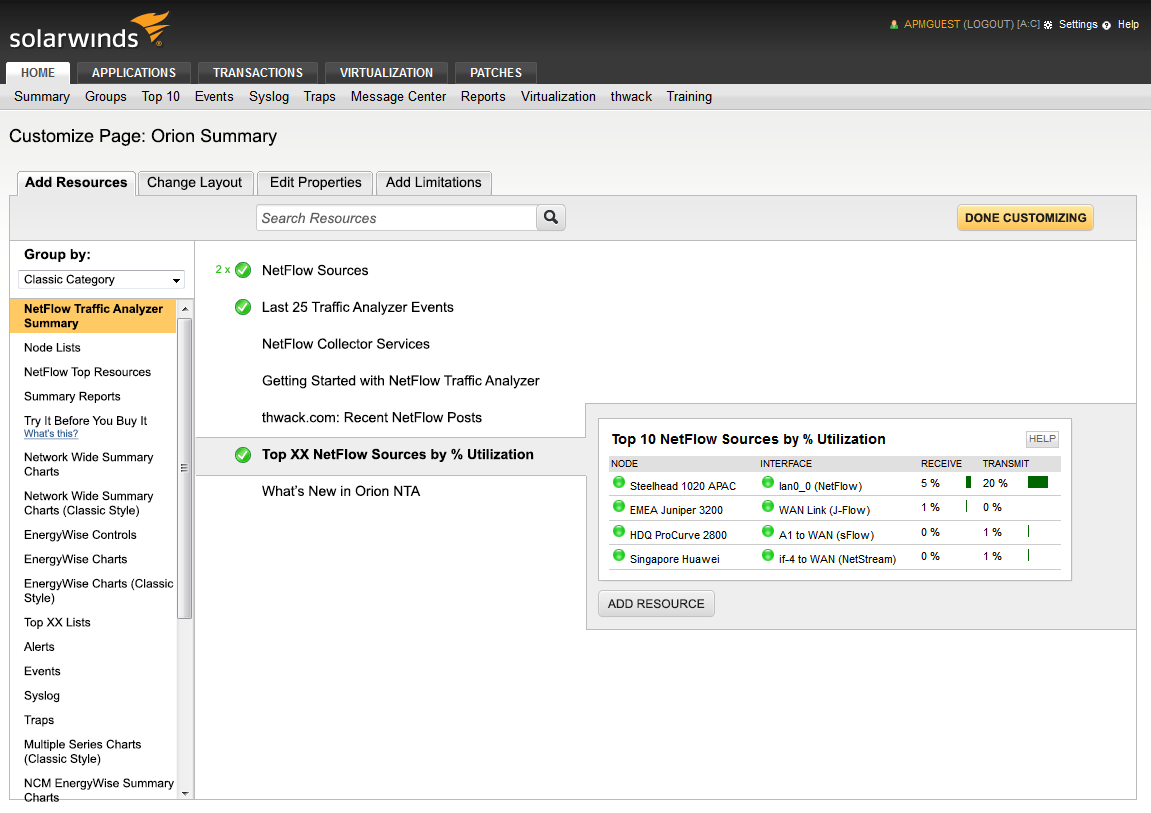Click the Help question mark icon
The width and height of the screenshot is (1151, 813).
click(1106, 25)
